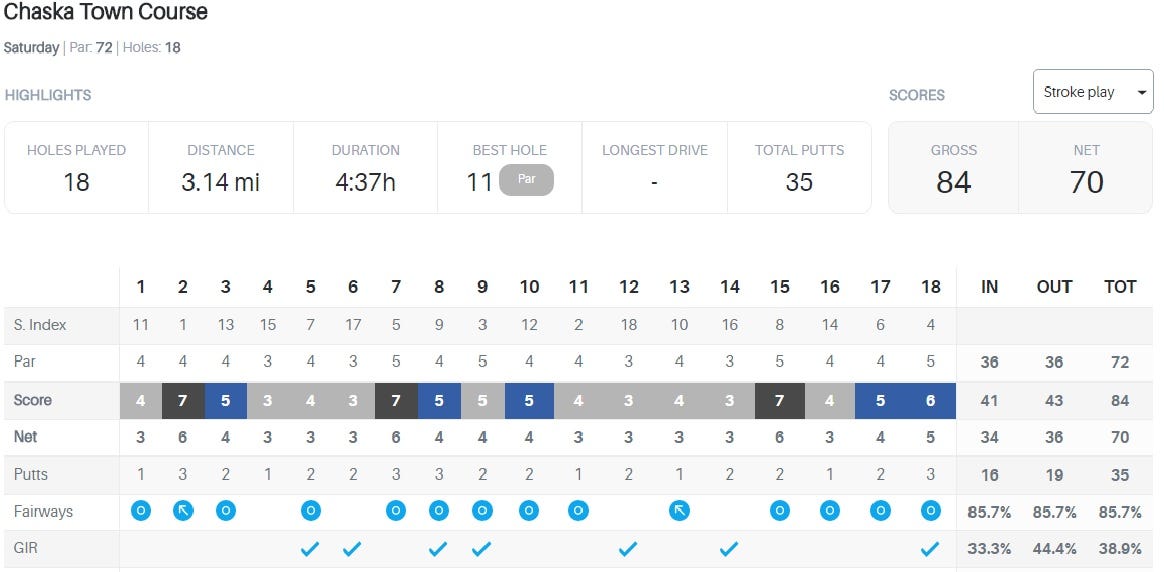Click hole 1 fairway hit icon
The width and height of the screenshot is (1164, 572).
click(x=141, y=511)
